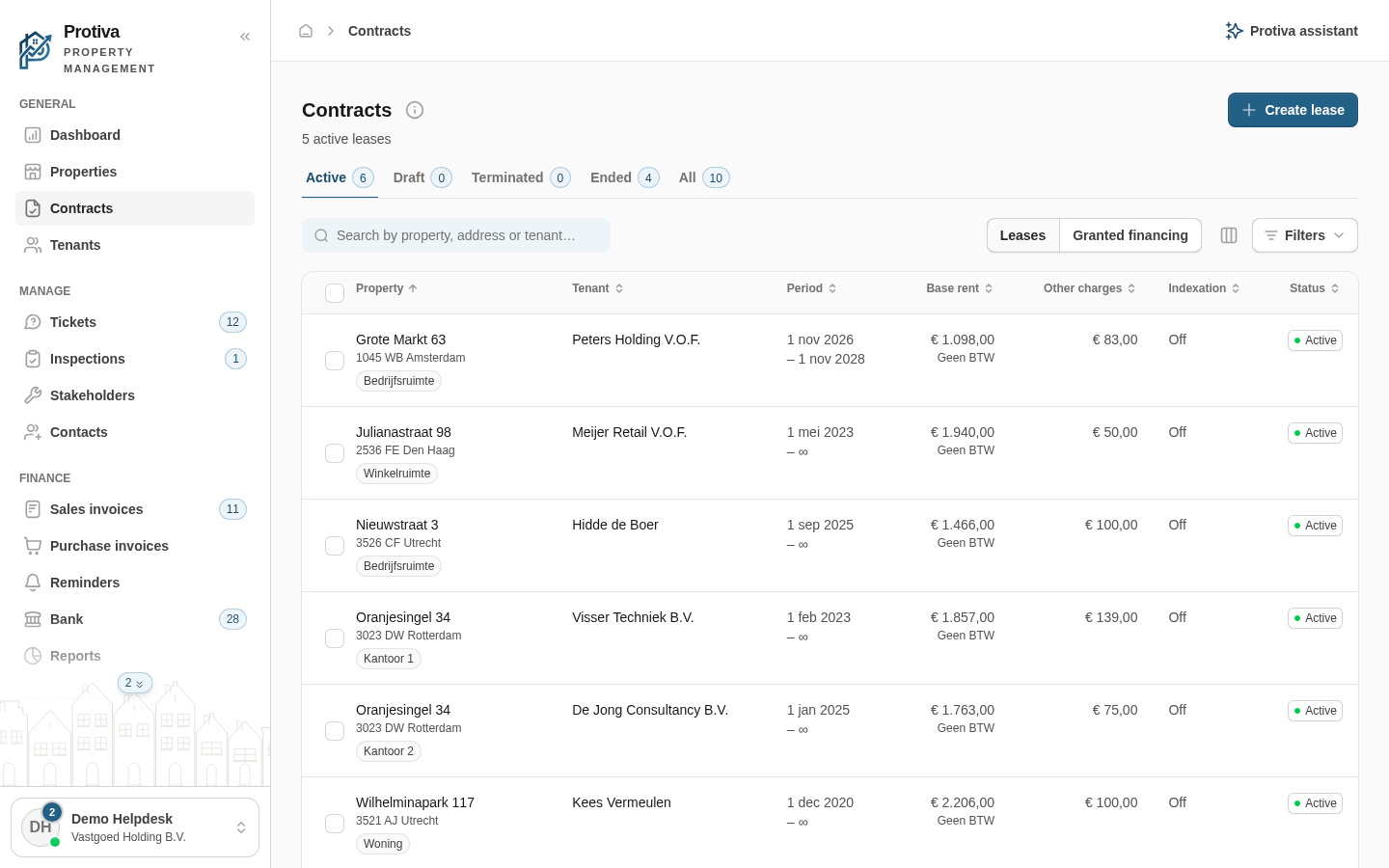This screenshot has height=868, width=1389.
Task: Switch to the Draft tab
Action: coord(422,177)
